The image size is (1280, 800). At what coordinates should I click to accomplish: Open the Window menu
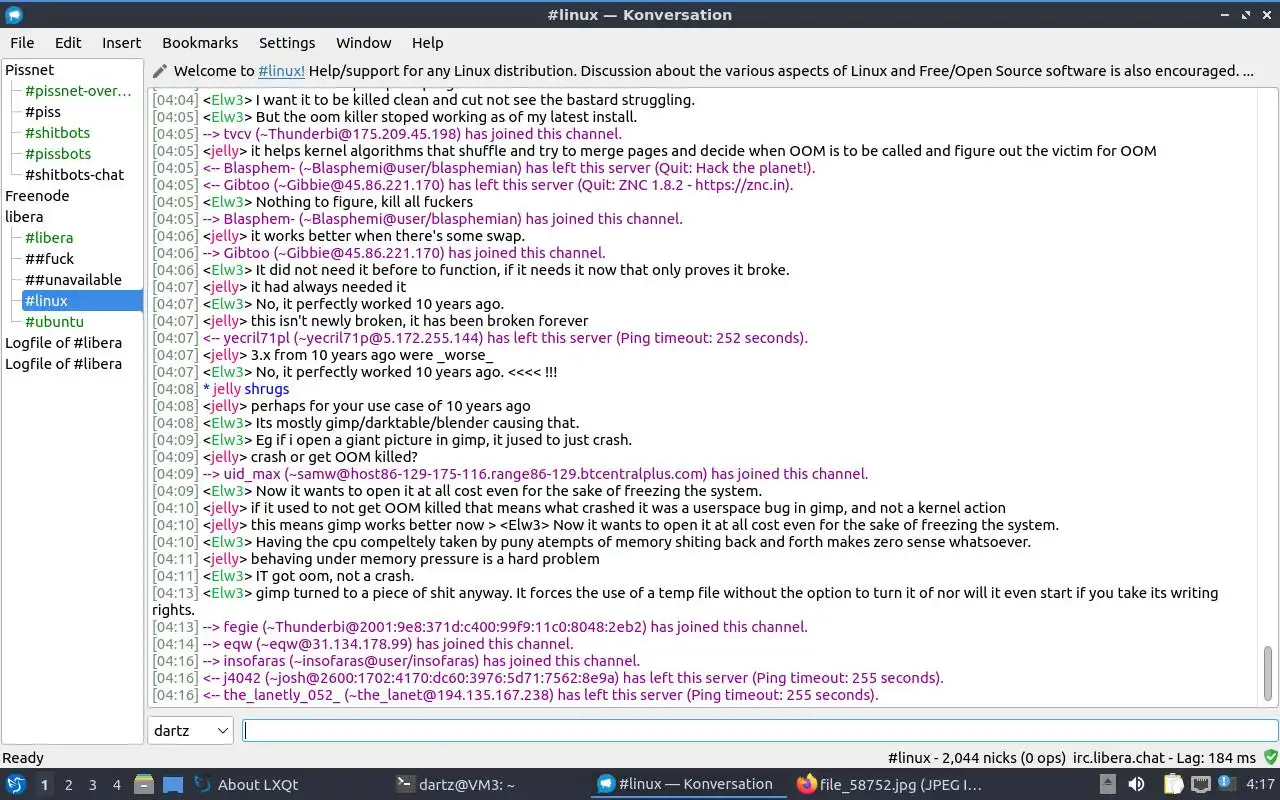tap(363, 43)
